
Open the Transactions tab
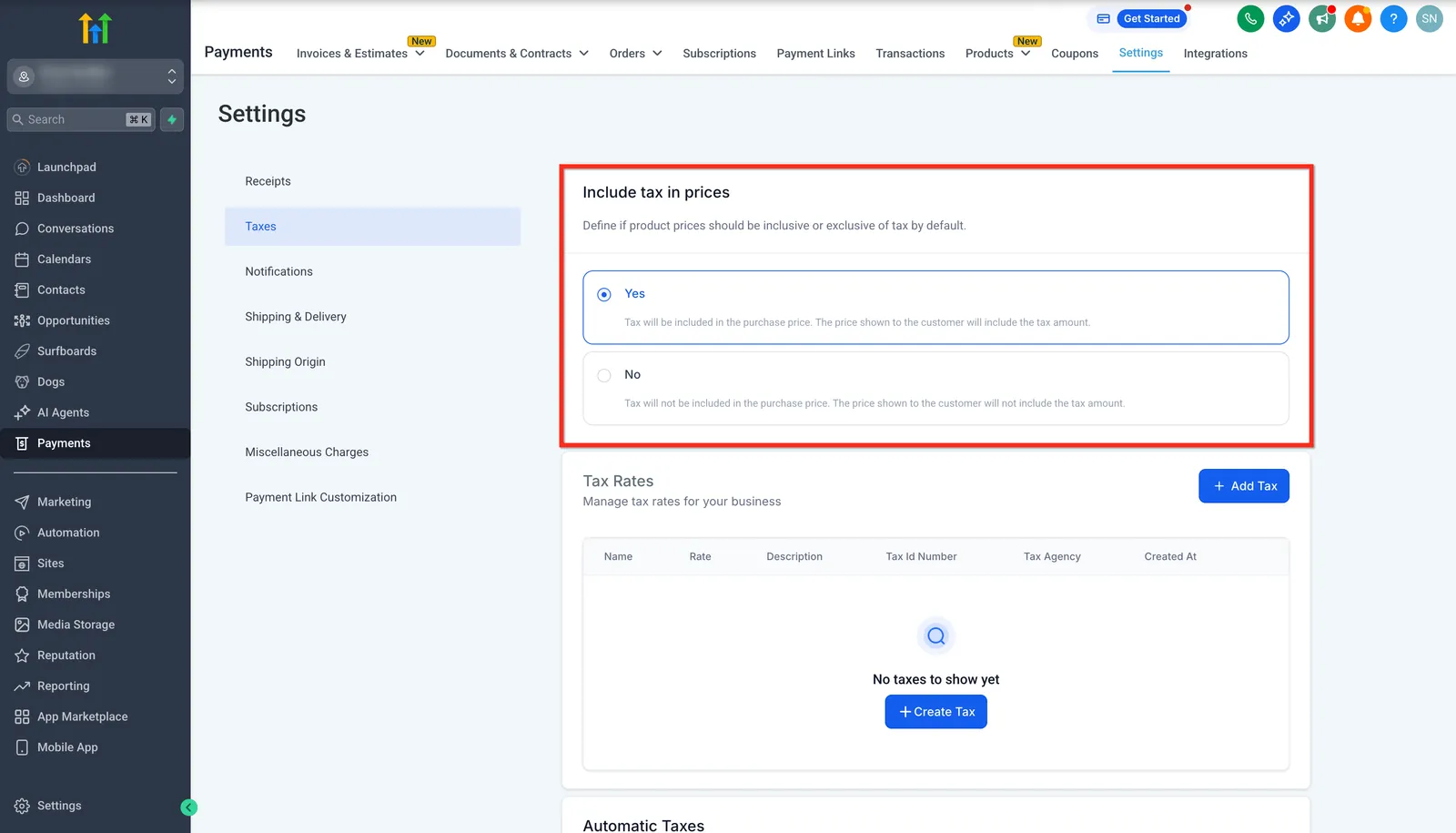(910, 54)
